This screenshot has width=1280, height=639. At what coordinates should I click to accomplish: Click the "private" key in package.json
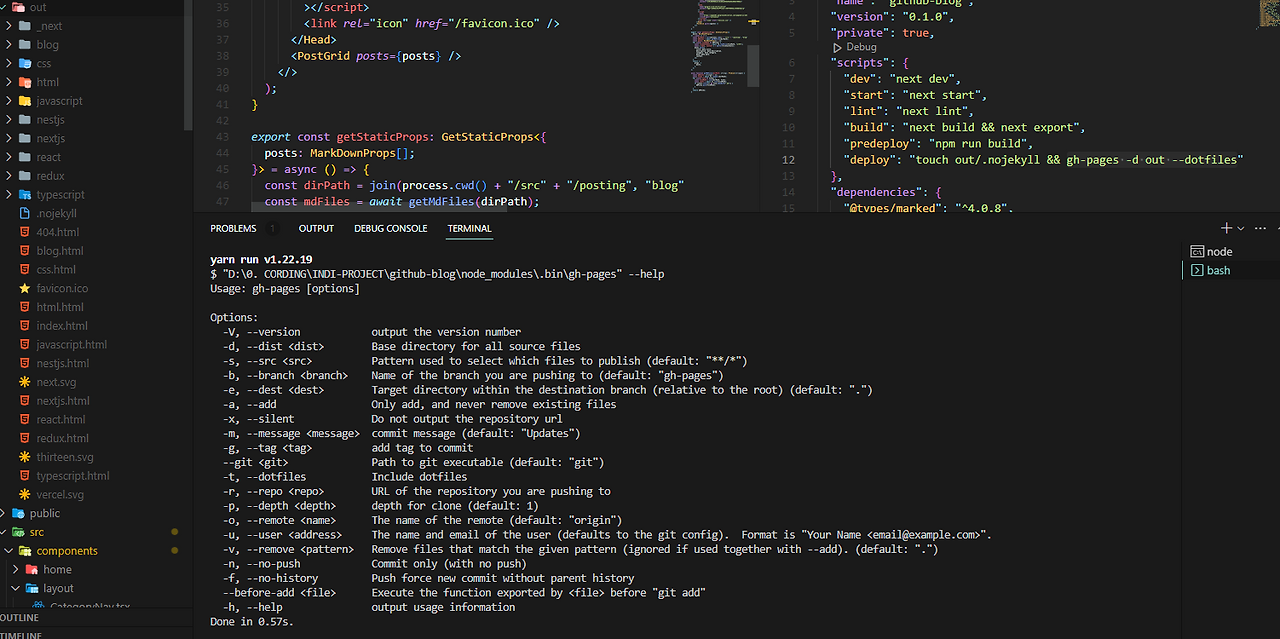(859, 32)
